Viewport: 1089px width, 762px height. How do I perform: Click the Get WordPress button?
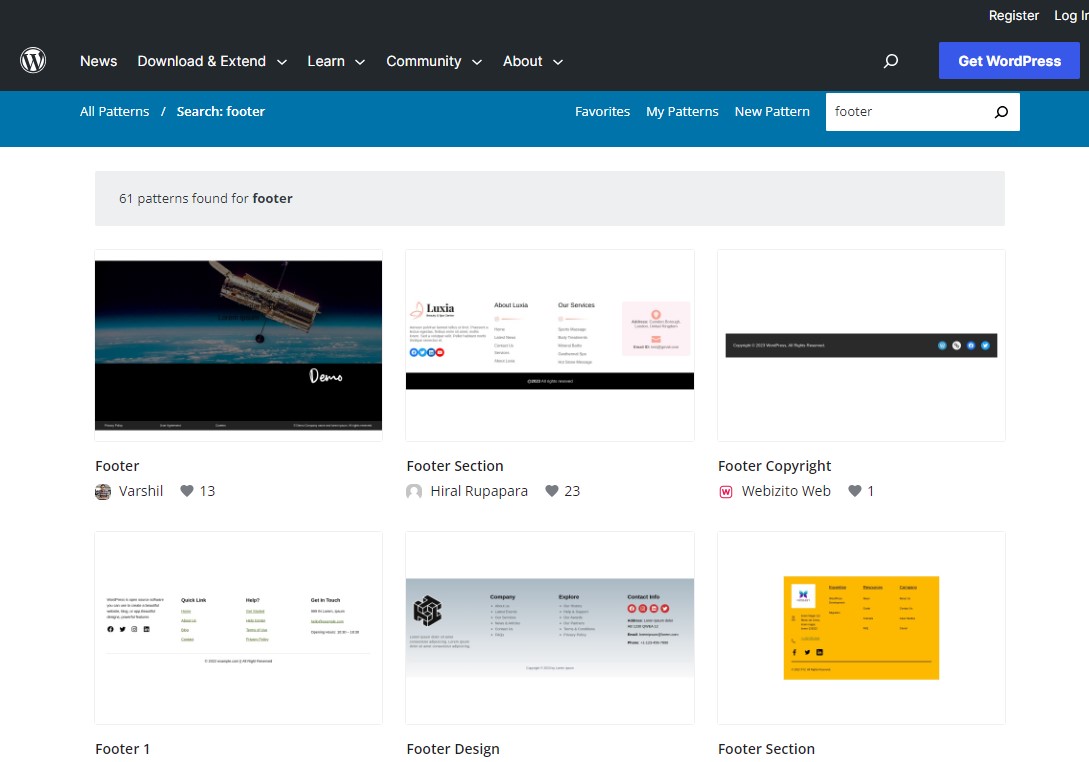point(1008,61)
